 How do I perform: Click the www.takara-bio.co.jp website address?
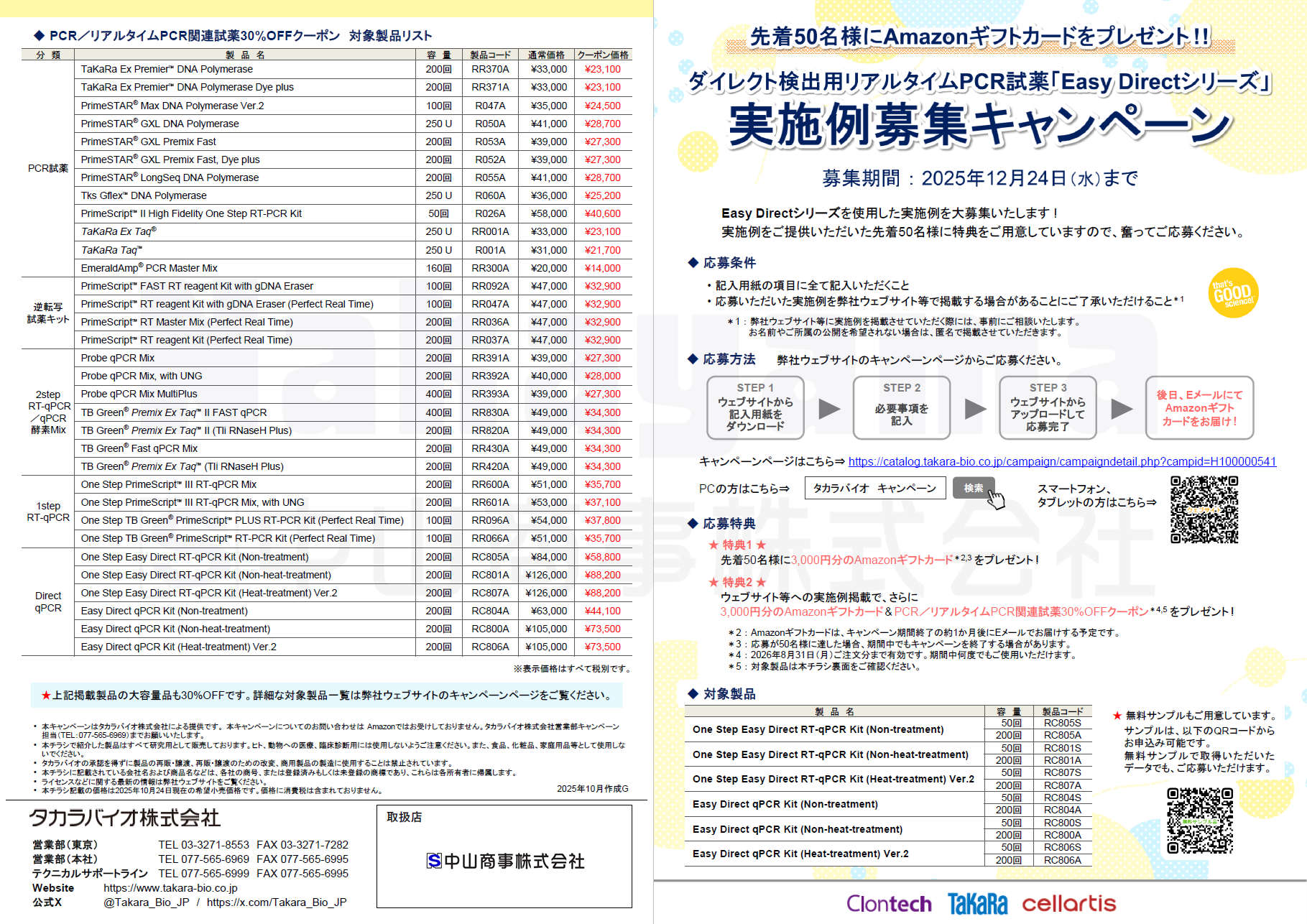(170, 887)
